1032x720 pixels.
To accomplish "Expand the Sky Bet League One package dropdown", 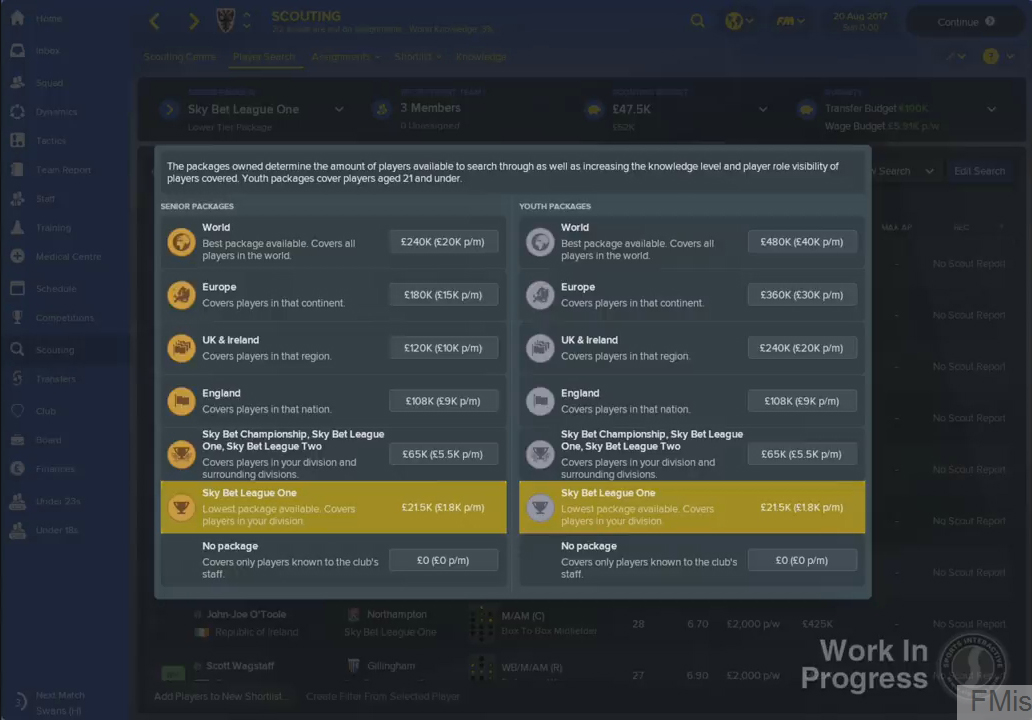I will click(339, 109).
